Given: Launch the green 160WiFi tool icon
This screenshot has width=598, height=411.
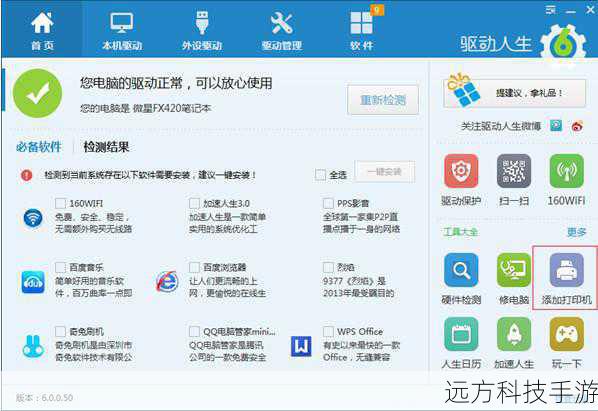Looking at the screenshot, I should [566, 170].
